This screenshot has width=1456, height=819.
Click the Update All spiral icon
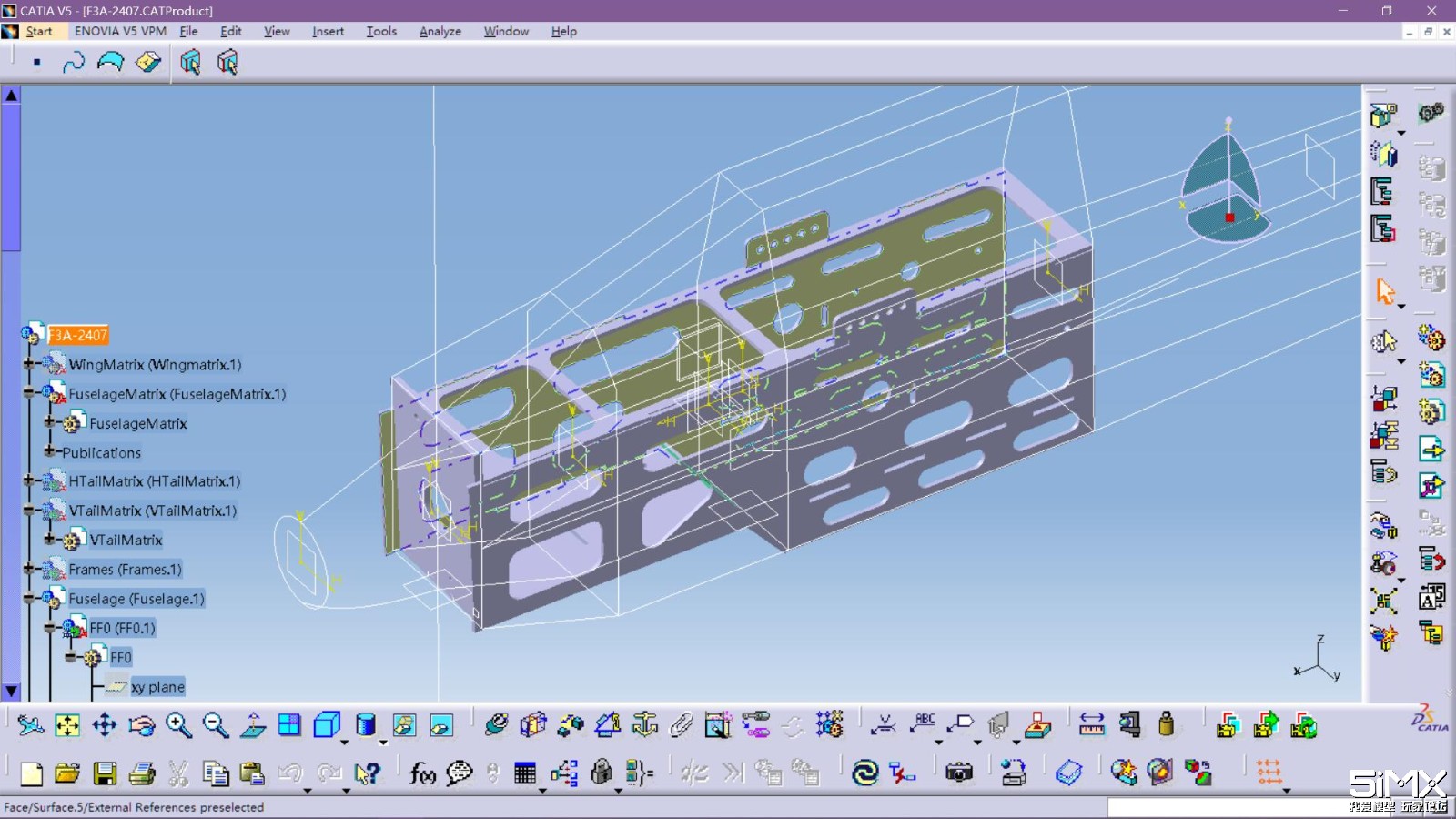864,773
